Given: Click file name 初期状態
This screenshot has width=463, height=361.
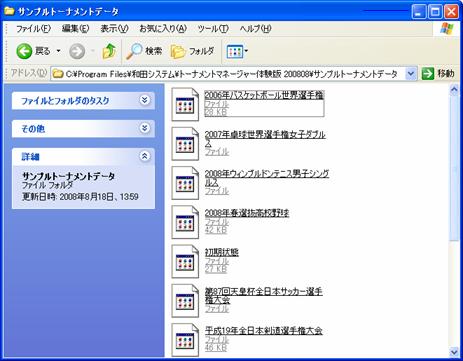Looking at the screenshot, I should [222, 252].
